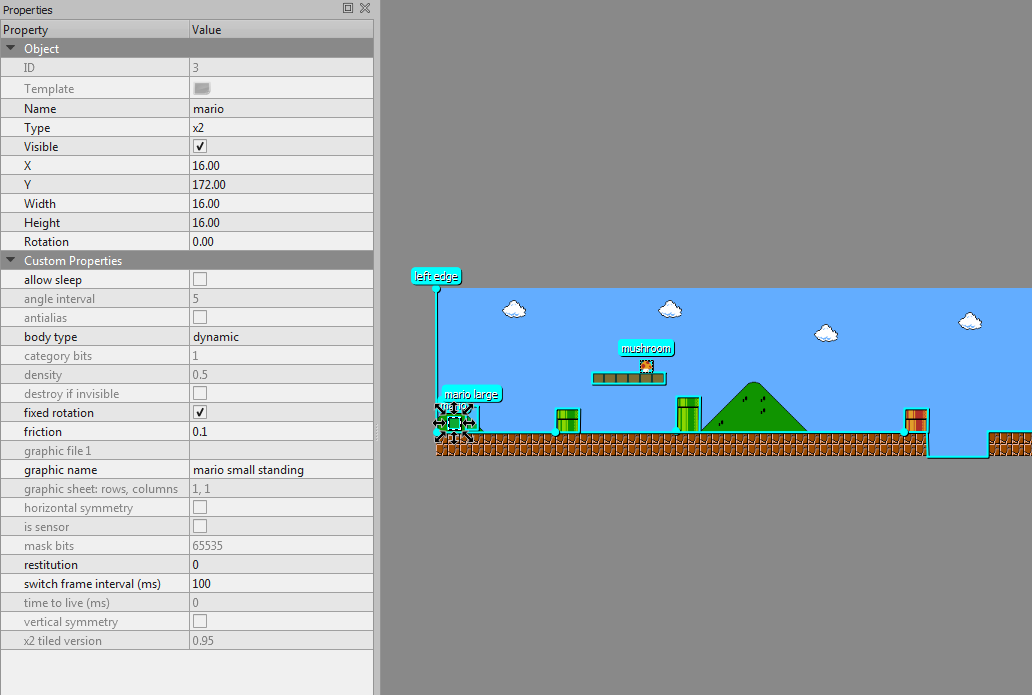Viewport: 1032px width, 695px height.
Task: Select the time to live (ms) property
Action: 187,603
